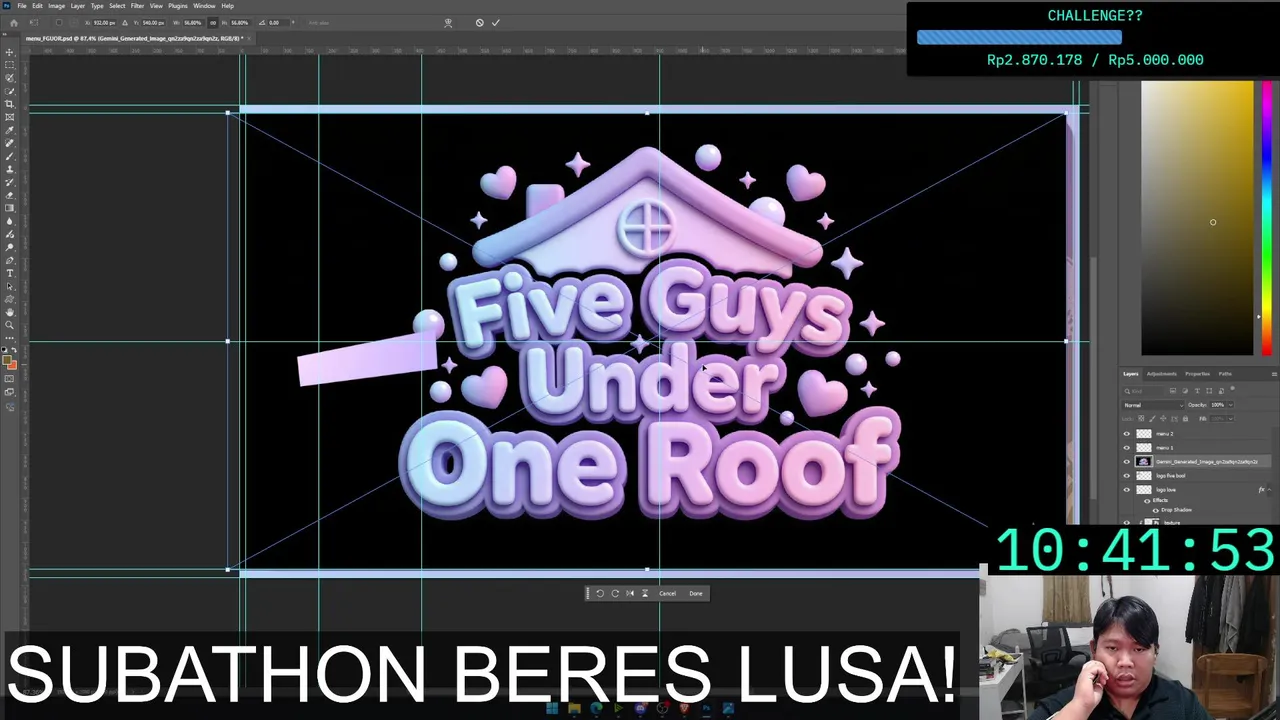Select the Move tool
The height and width of the screenshot is (720, 1280).
9,52
